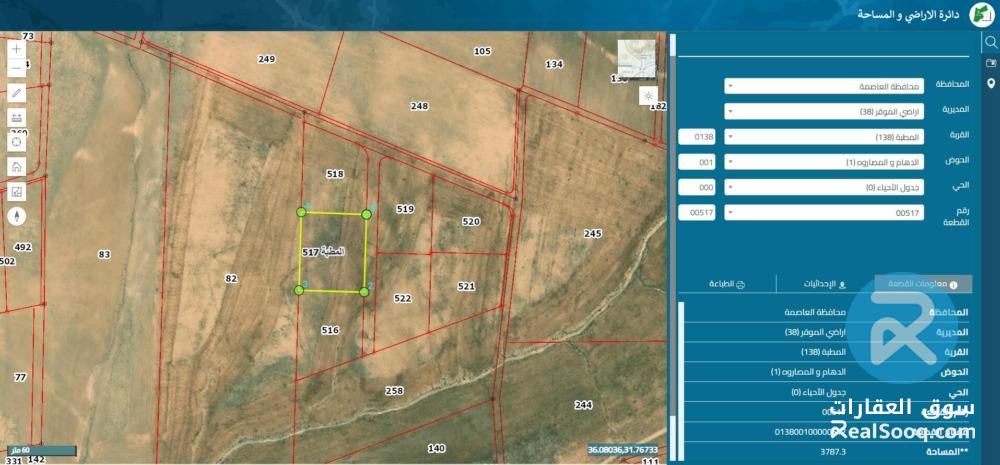Click parcel 518 on the map

[335, 173]
